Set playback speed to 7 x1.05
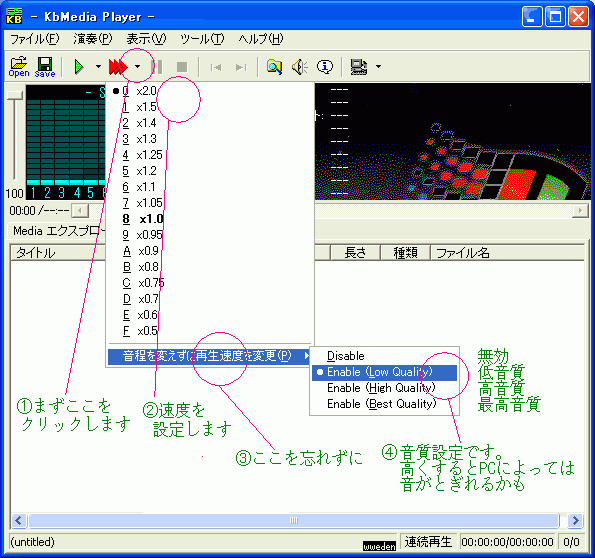The width and height of the screenshot is (595, 558). coord(210,203)
